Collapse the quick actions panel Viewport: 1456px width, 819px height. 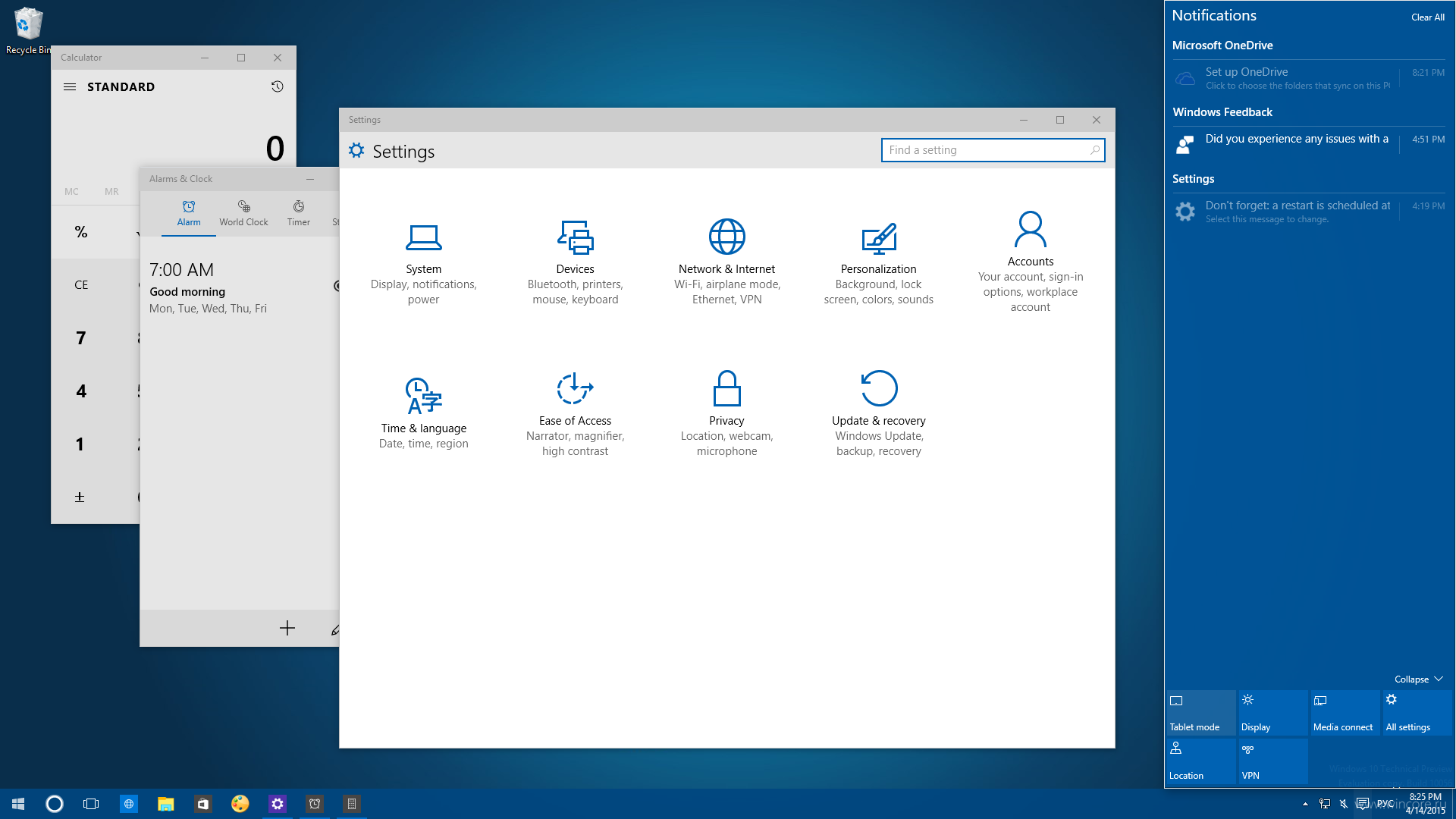(1418, 679)
